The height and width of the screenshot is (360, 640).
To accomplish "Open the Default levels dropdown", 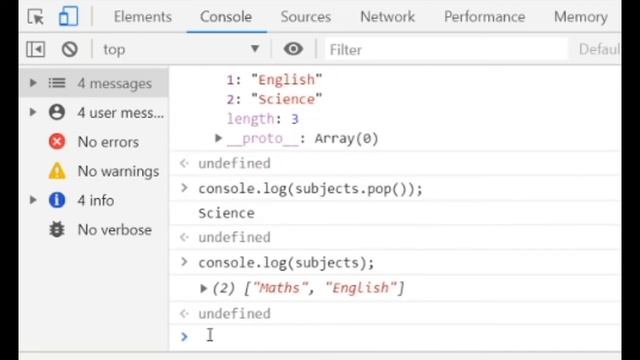I will (x=599, y=49).
